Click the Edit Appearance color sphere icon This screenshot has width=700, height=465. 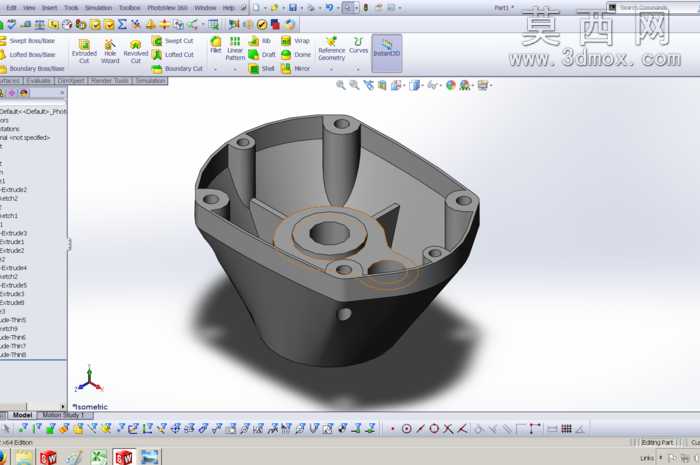[x=451, y=85]
